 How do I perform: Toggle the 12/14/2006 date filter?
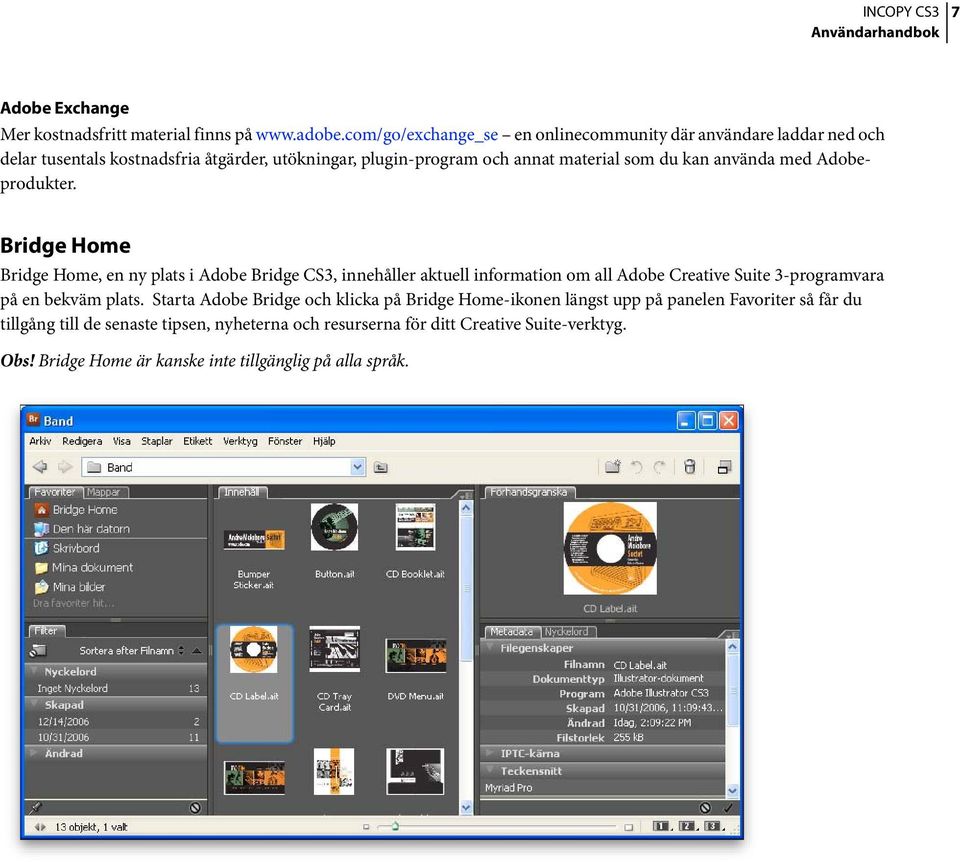tap(116, 722)
